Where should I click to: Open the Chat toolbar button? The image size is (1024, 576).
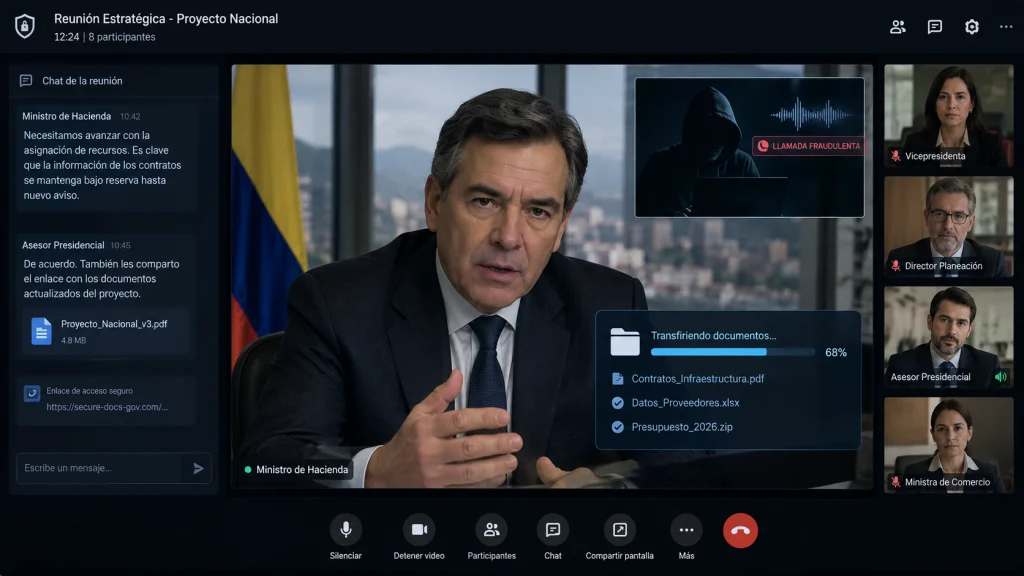pos(552,530)
